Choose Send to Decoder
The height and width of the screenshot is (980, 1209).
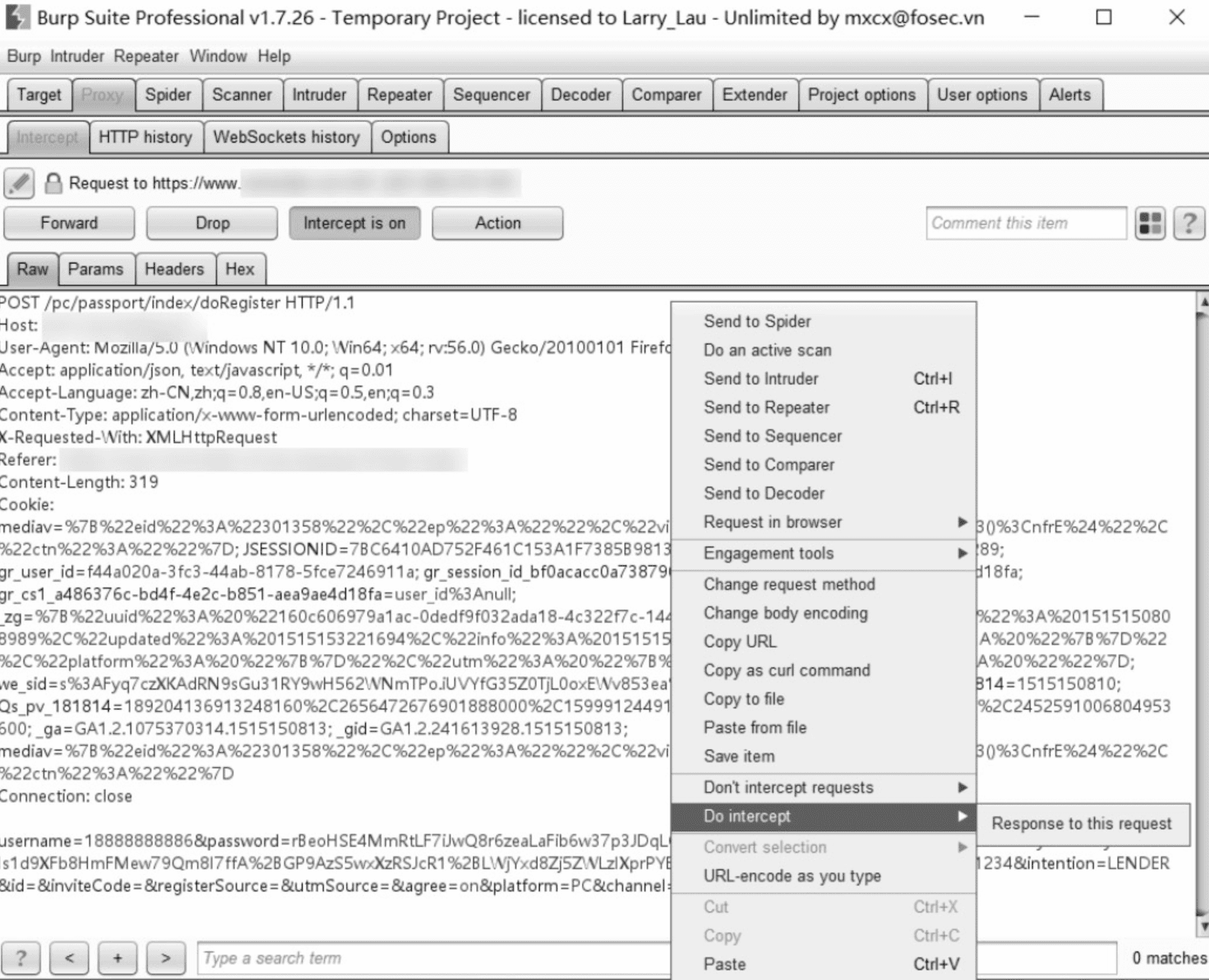click(823, 493)
